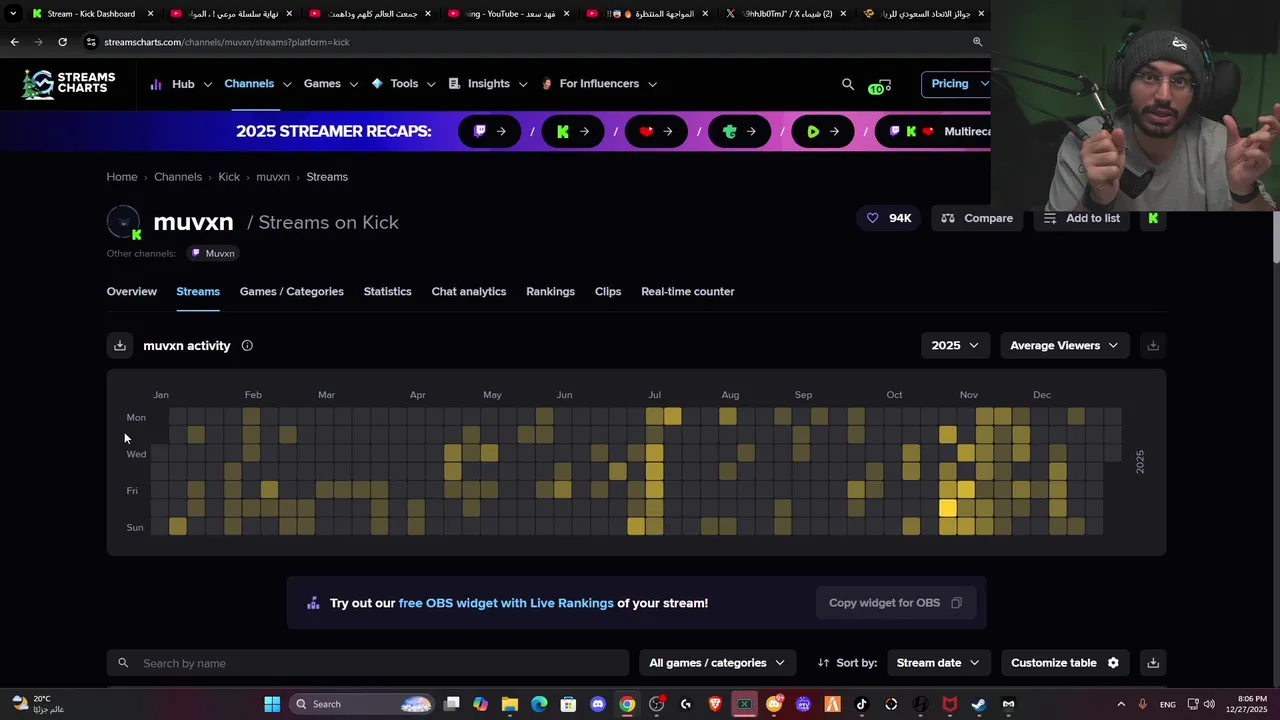This screenshot has width=1280, height=720.
Task: Switch to the Statistics tab
Action: [387, 291]
